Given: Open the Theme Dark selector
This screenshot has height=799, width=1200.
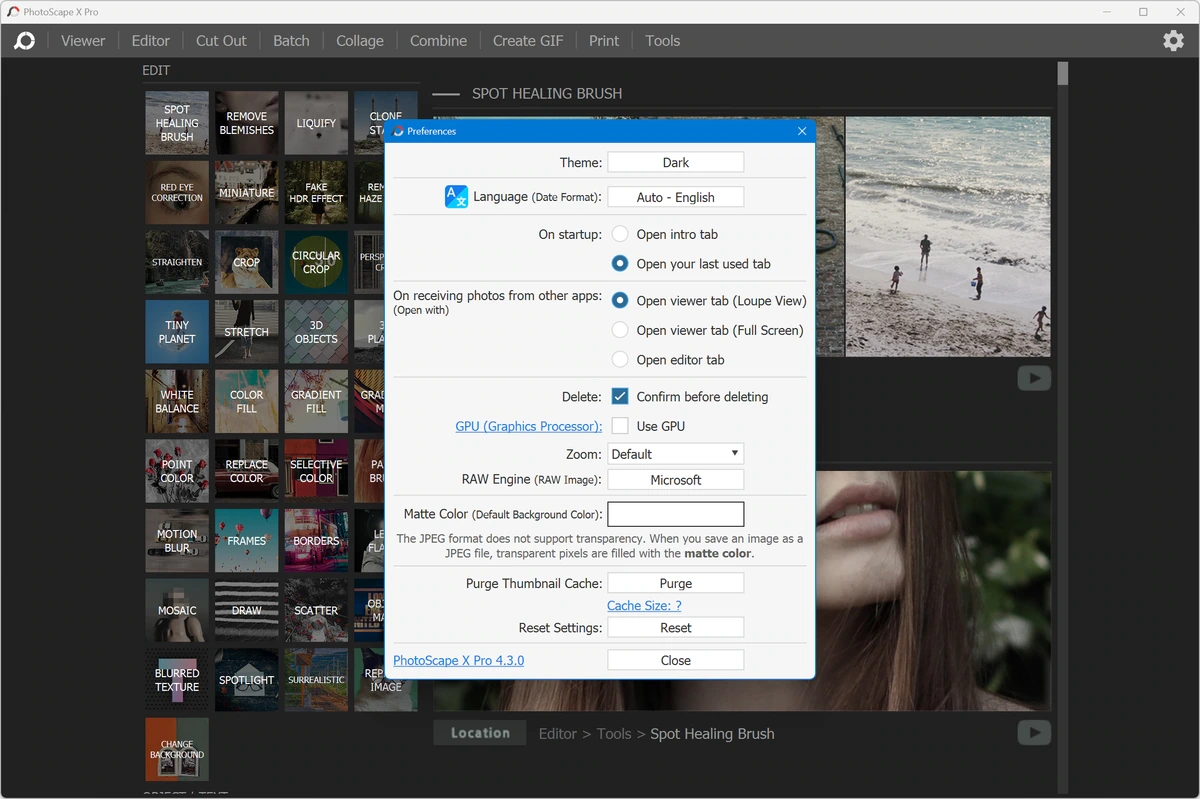Looking at the screenshot, I should pyautogui.click(x=676, y=162).
